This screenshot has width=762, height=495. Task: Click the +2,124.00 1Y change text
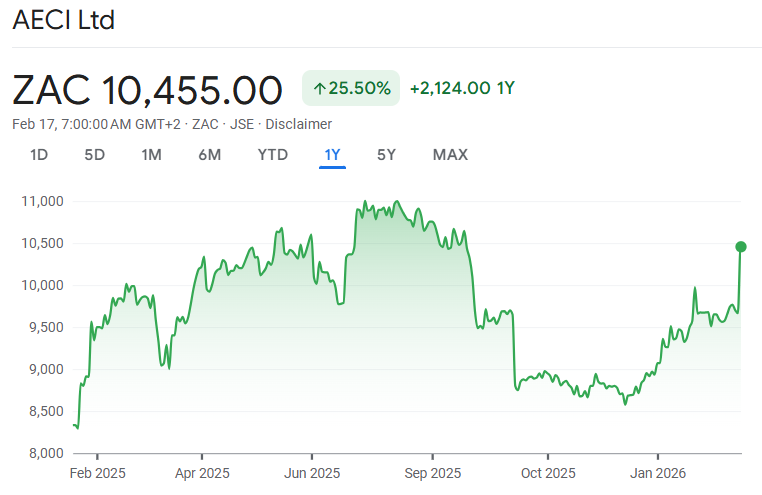pos(462,88)
